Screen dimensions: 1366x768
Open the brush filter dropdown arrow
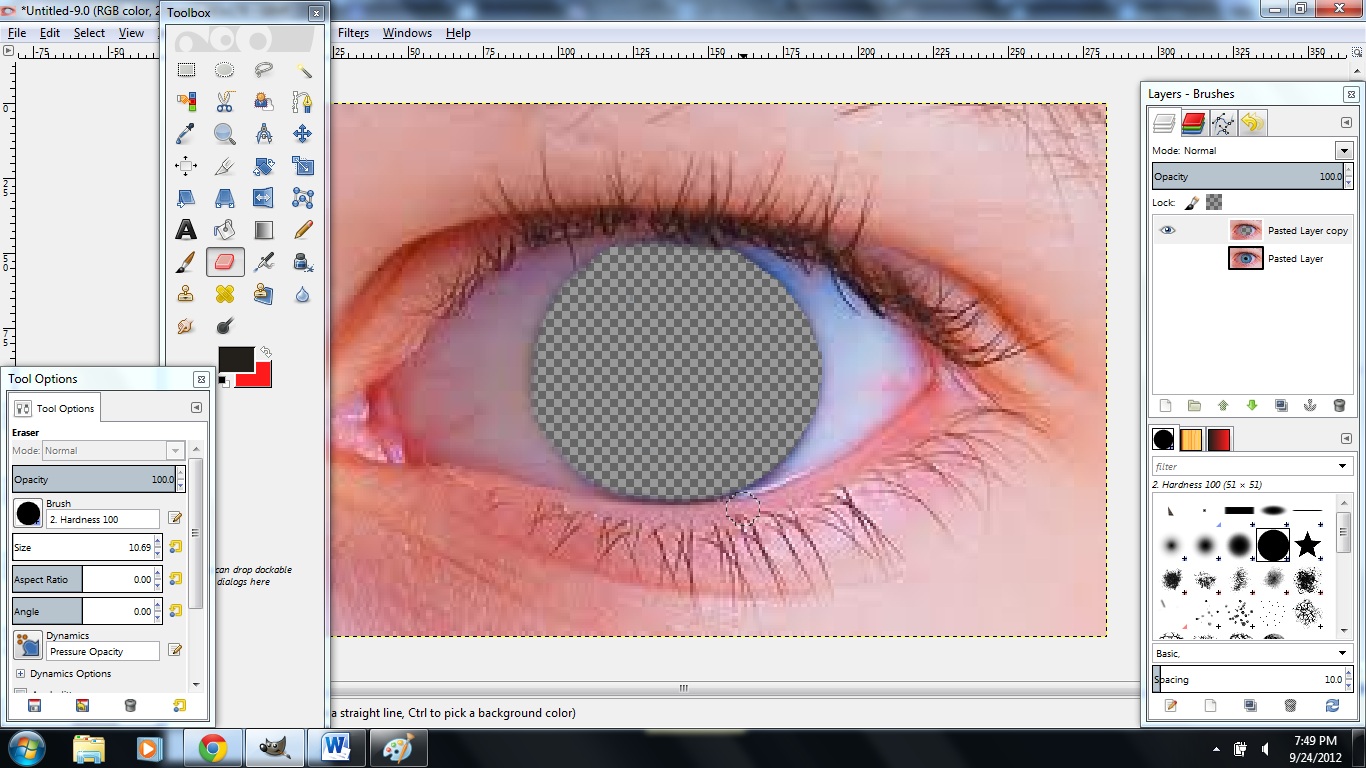[x=1343, y=466]
